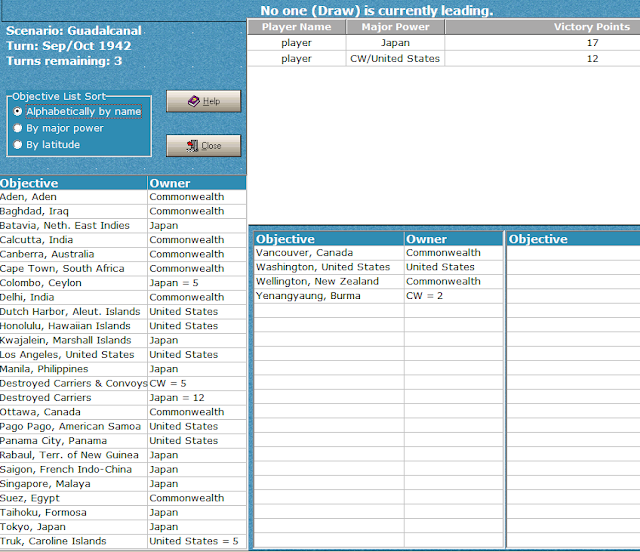
Task: Click the 'CW = 2' owner cell
Action: 453,296
